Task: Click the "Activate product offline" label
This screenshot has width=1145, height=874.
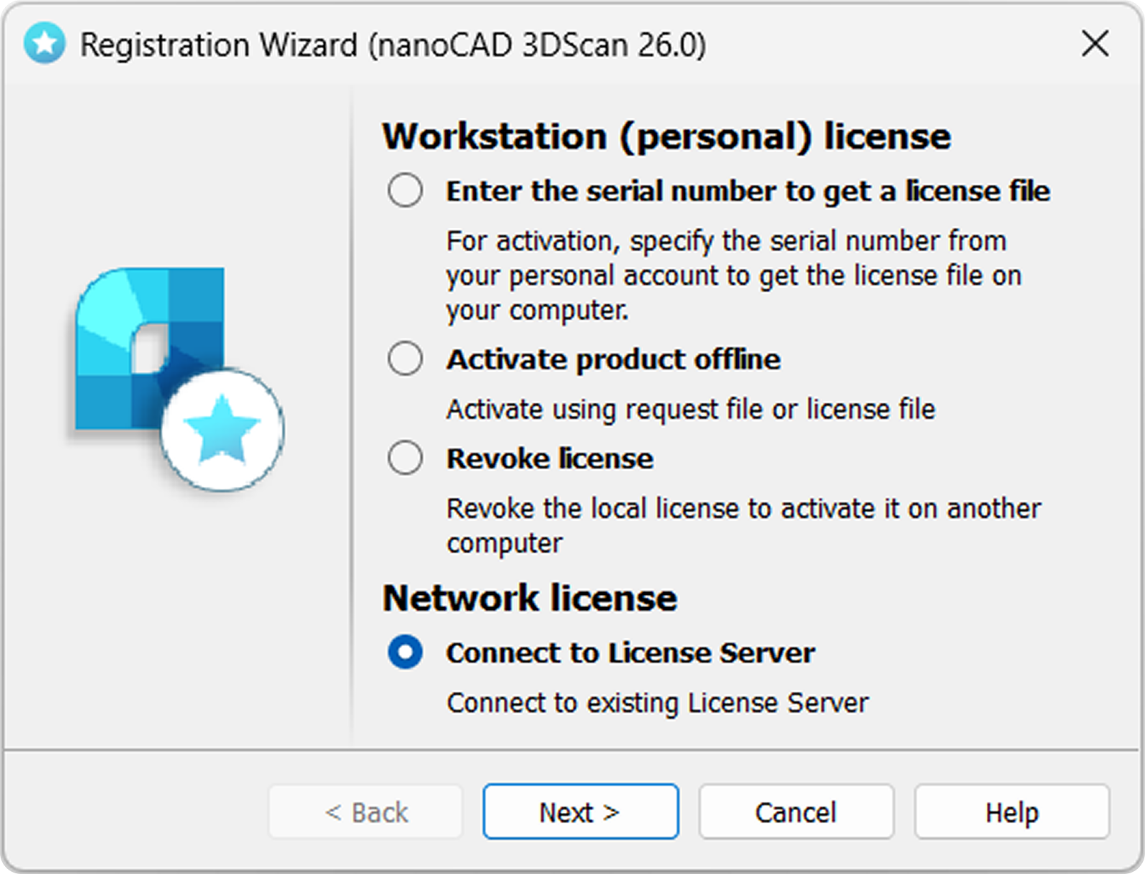Action: pyautogui.click(x=613, y=359)
